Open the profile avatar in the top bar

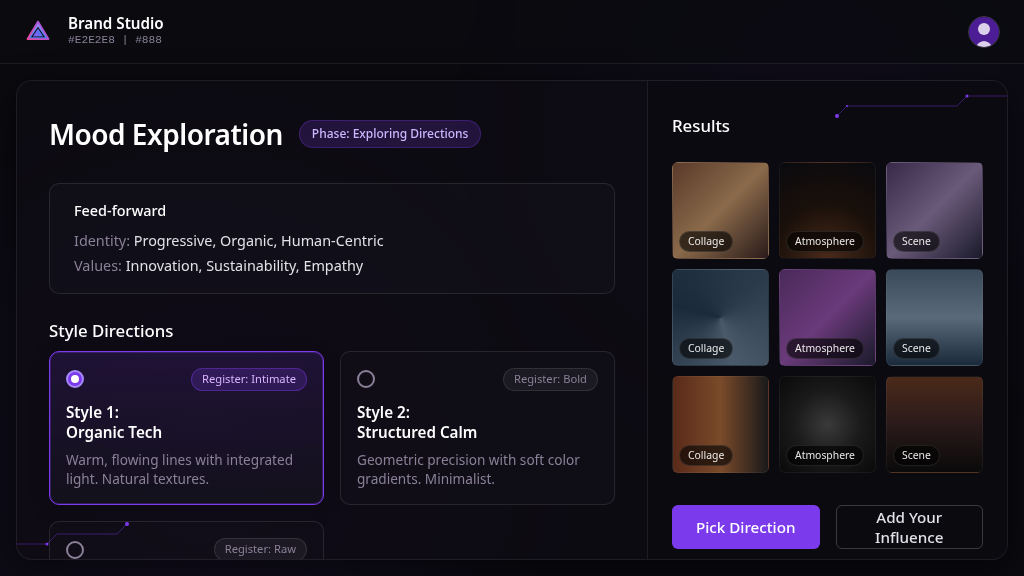click(983, 31)
